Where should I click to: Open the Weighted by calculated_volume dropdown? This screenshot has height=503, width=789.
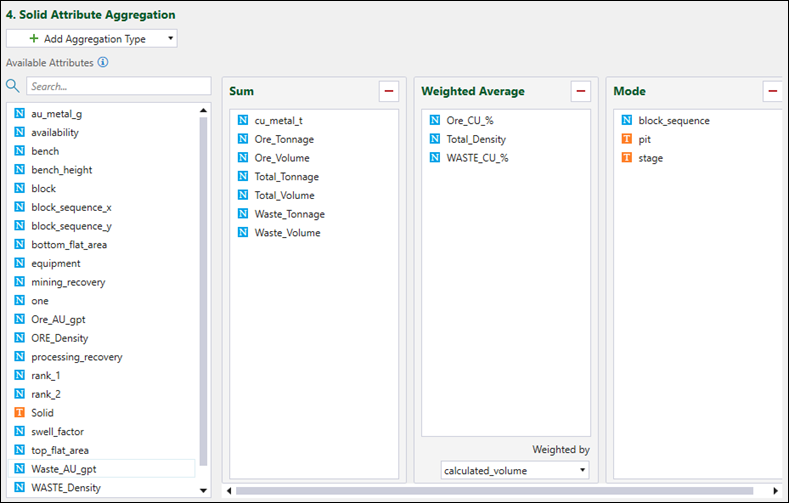point(515,470)
